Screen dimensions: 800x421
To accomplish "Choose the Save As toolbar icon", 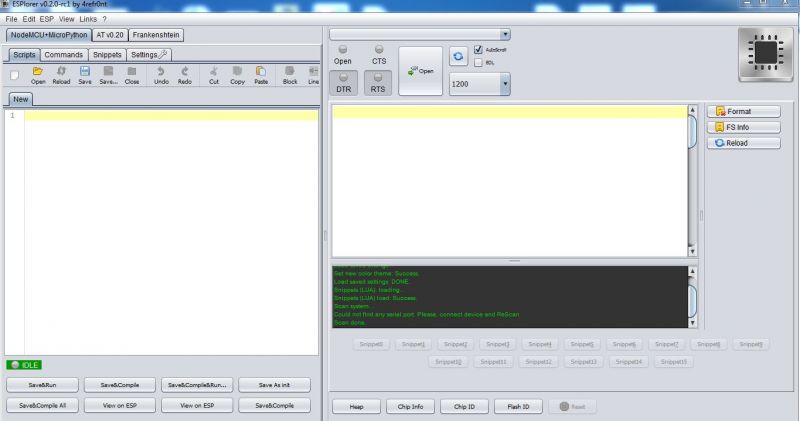I will (x=108, y=75).
